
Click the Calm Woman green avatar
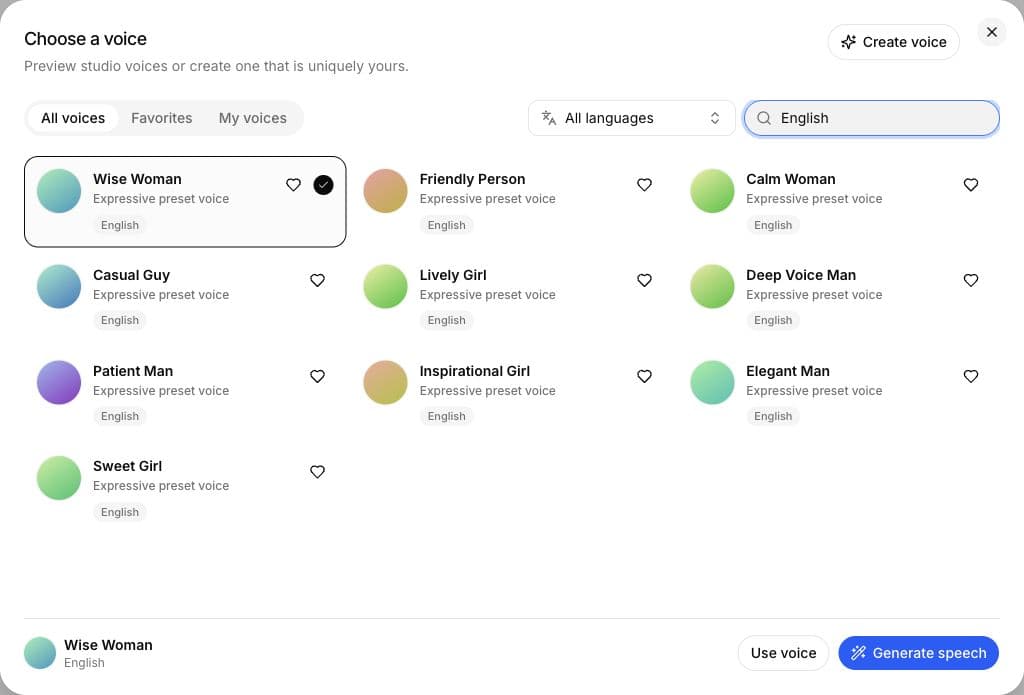point(712,191)
